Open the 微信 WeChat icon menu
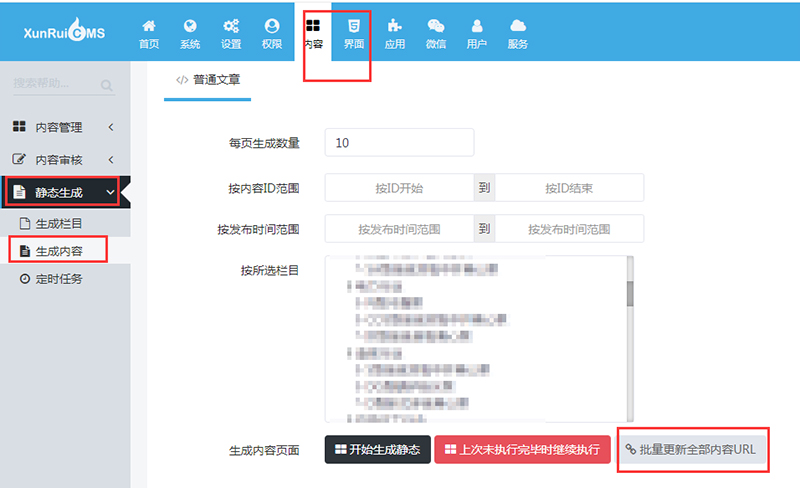The height and width of the screenshot is (488, 800). click(436, 34)
